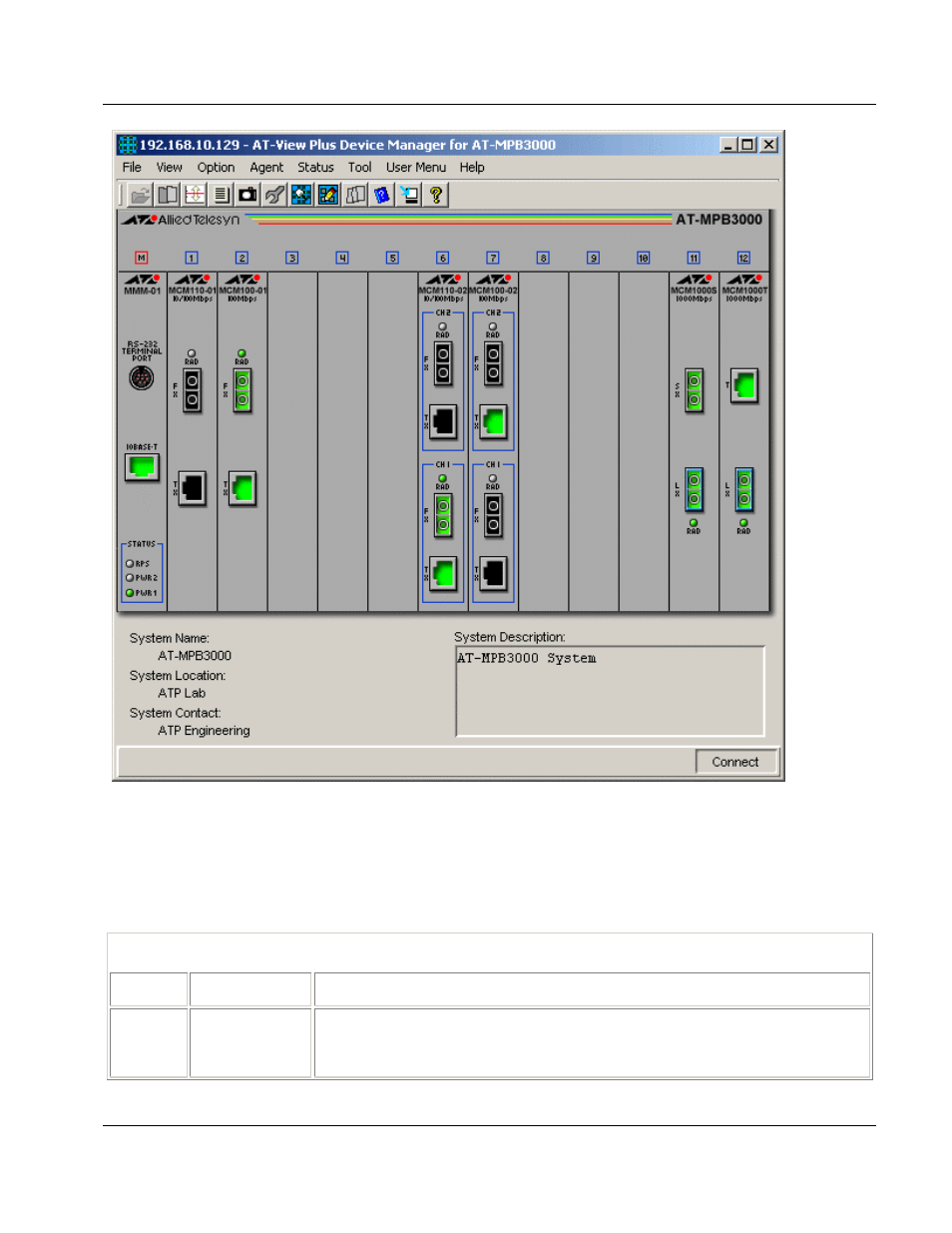Open the Tool menu

pyautogui.click(x=359, y=168)
